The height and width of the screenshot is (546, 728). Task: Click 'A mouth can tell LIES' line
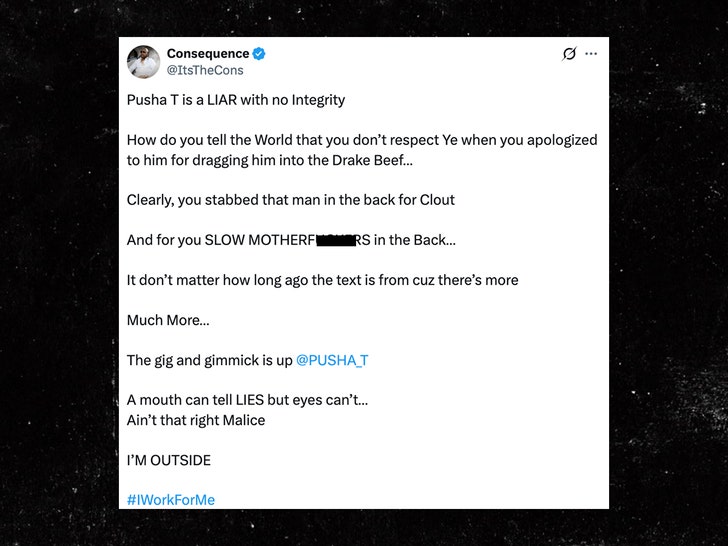click(247, 400)
